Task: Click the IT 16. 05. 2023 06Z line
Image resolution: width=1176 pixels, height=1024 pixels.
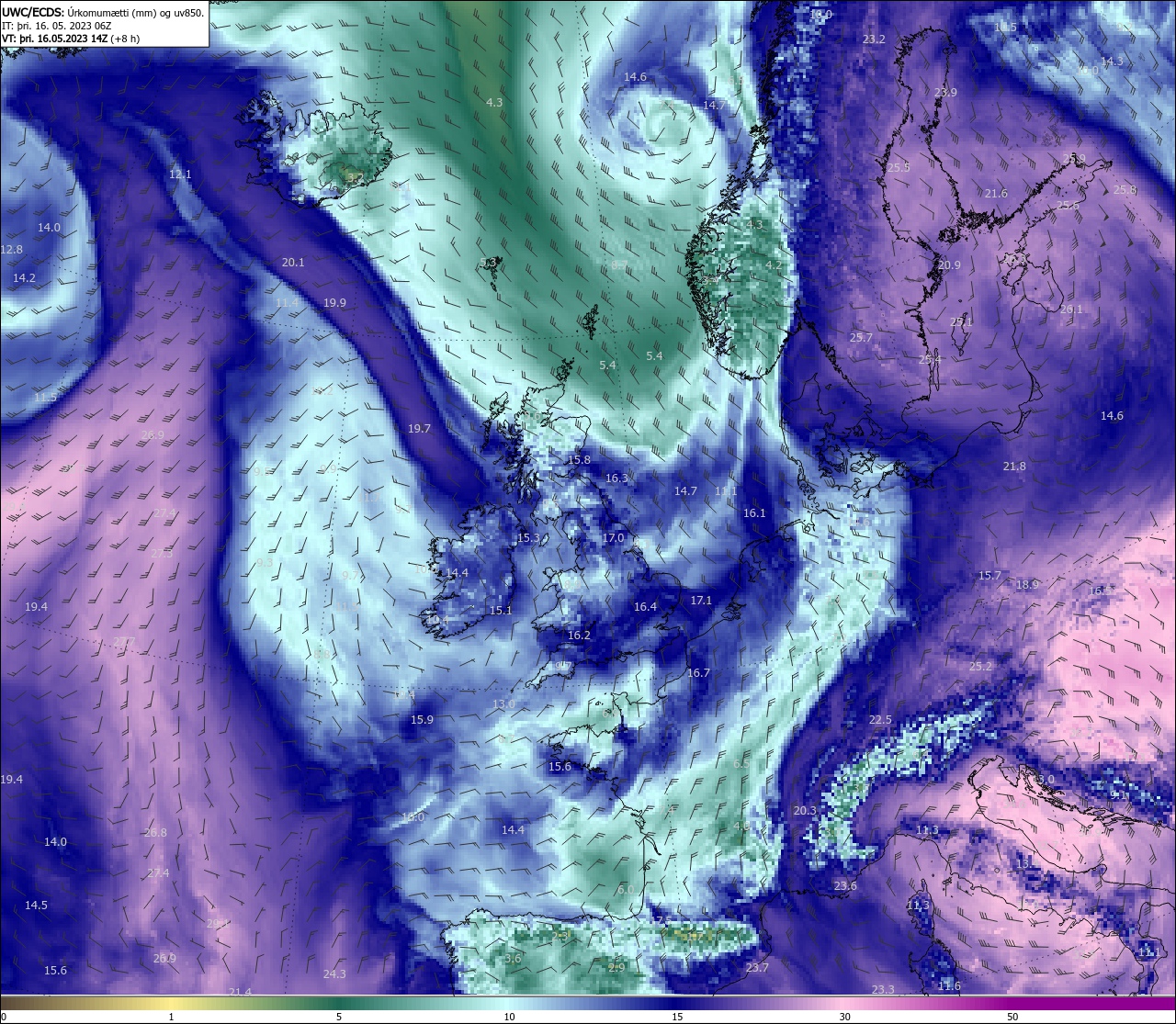Action: click(56, 26)
